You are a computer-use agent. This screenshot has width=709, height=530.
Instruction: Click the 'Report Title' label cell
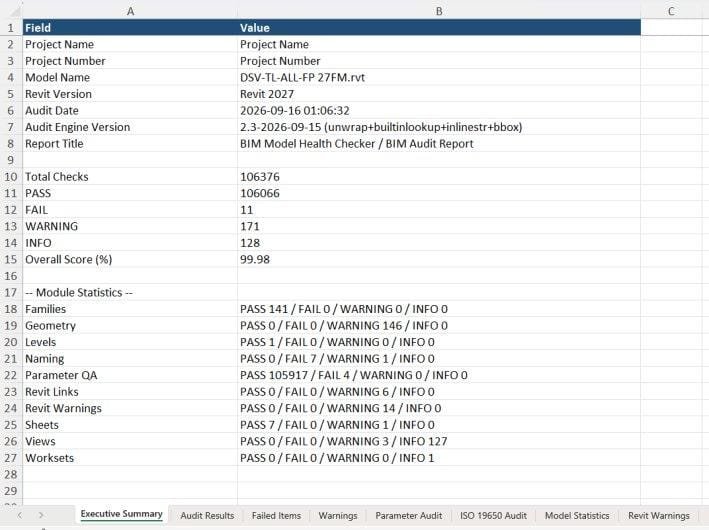(130, 144)
